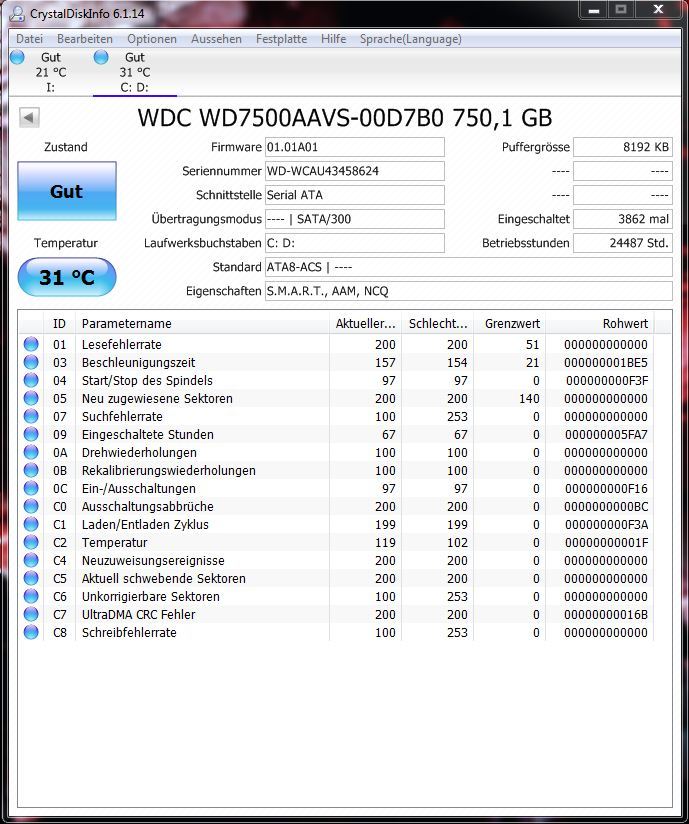This screenshot has height=824, width=689.
Task: Click the status orb for disk C: D:
Action: (101, 57)
